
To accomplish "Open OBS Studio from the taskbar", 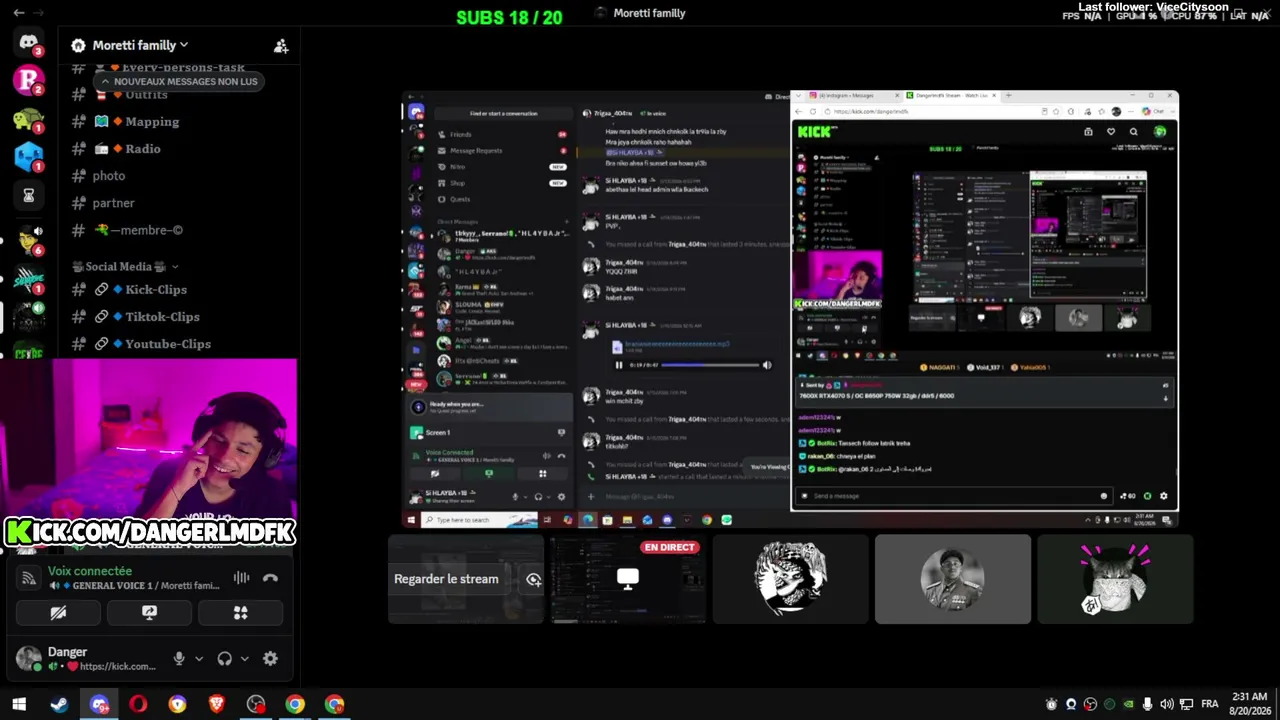I will click(256, 704).
